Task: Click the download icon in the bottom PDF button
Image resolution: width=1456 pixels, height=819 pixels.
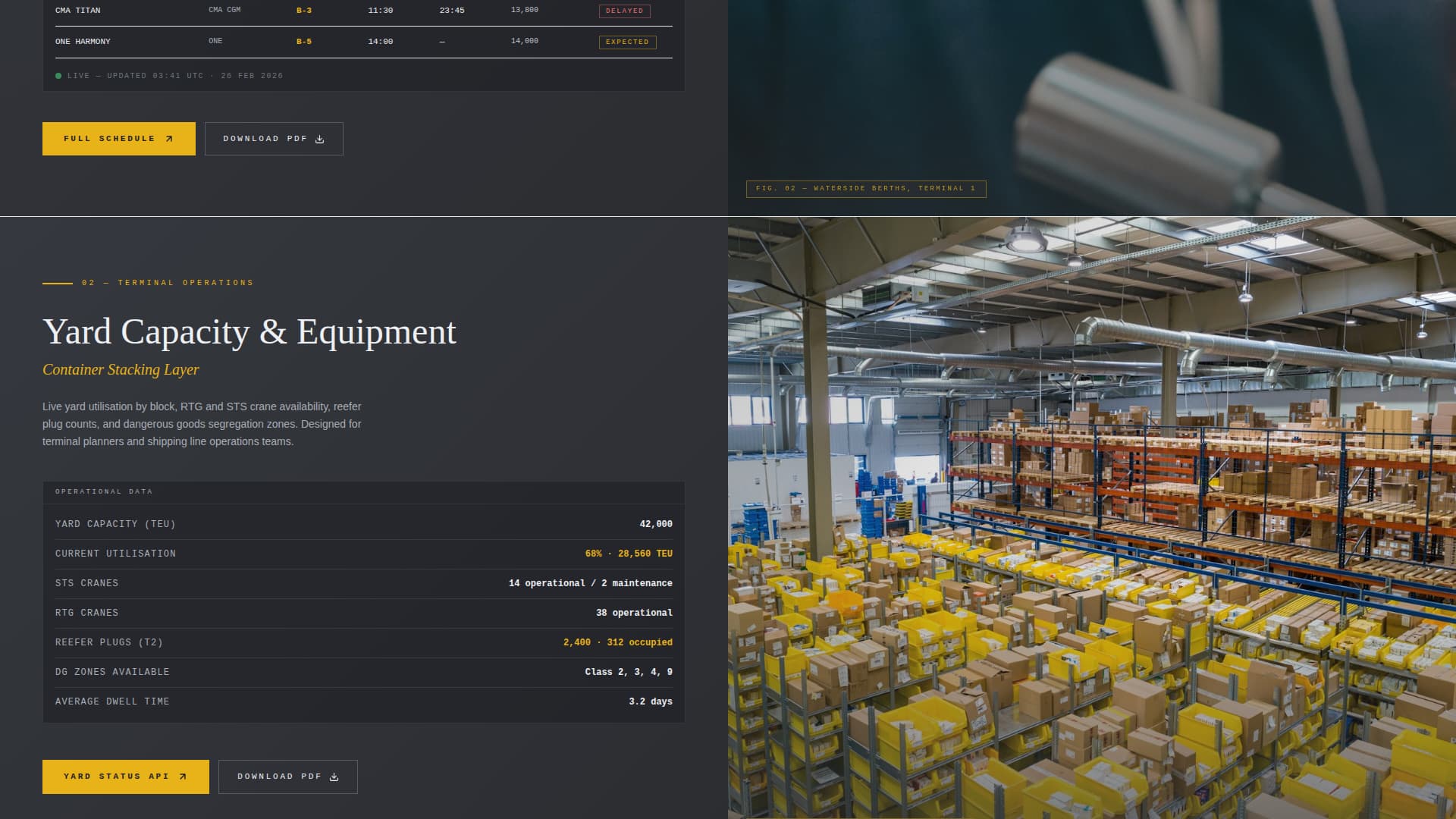Action: click(x=334, y=777)
